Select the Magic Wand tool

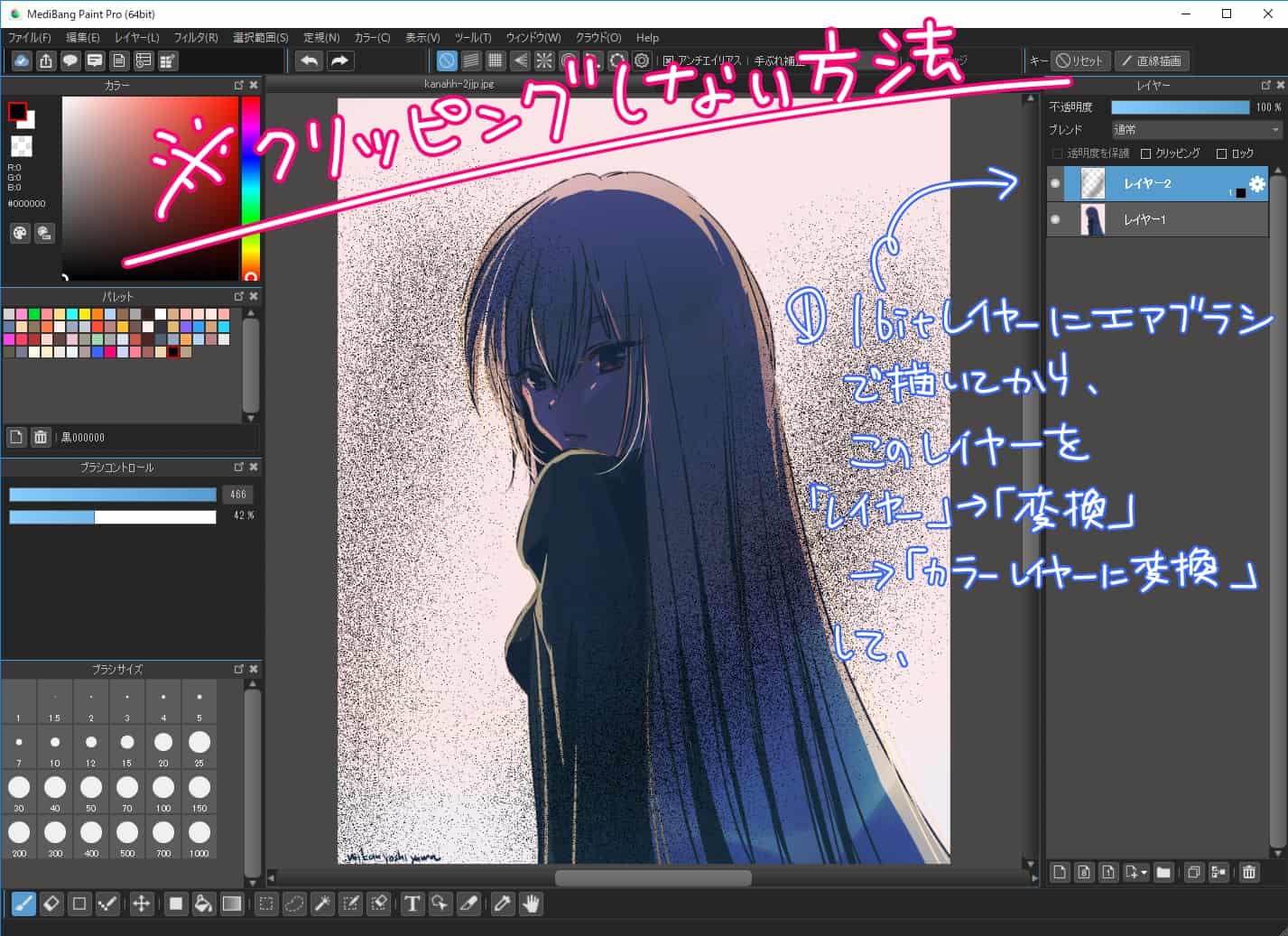coord(322,904)
